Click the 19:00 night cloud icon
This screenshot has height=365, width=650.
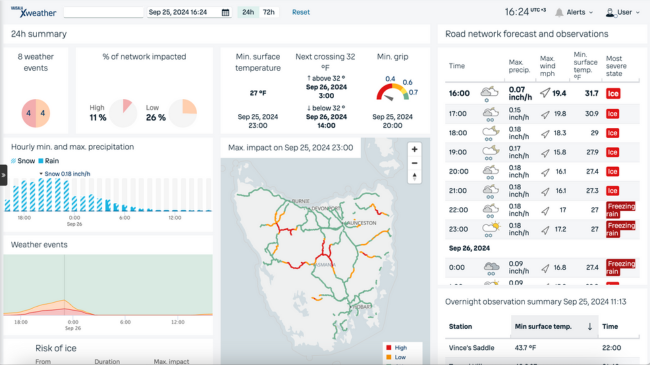(490, 152)
